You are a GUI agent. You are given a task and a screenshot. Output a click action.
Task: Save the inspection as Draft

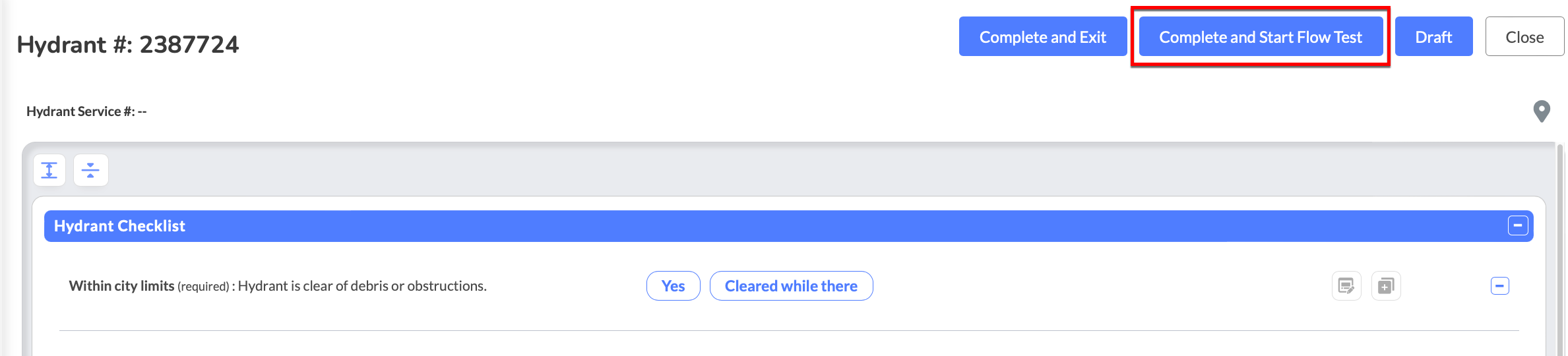coord(1433,37)
